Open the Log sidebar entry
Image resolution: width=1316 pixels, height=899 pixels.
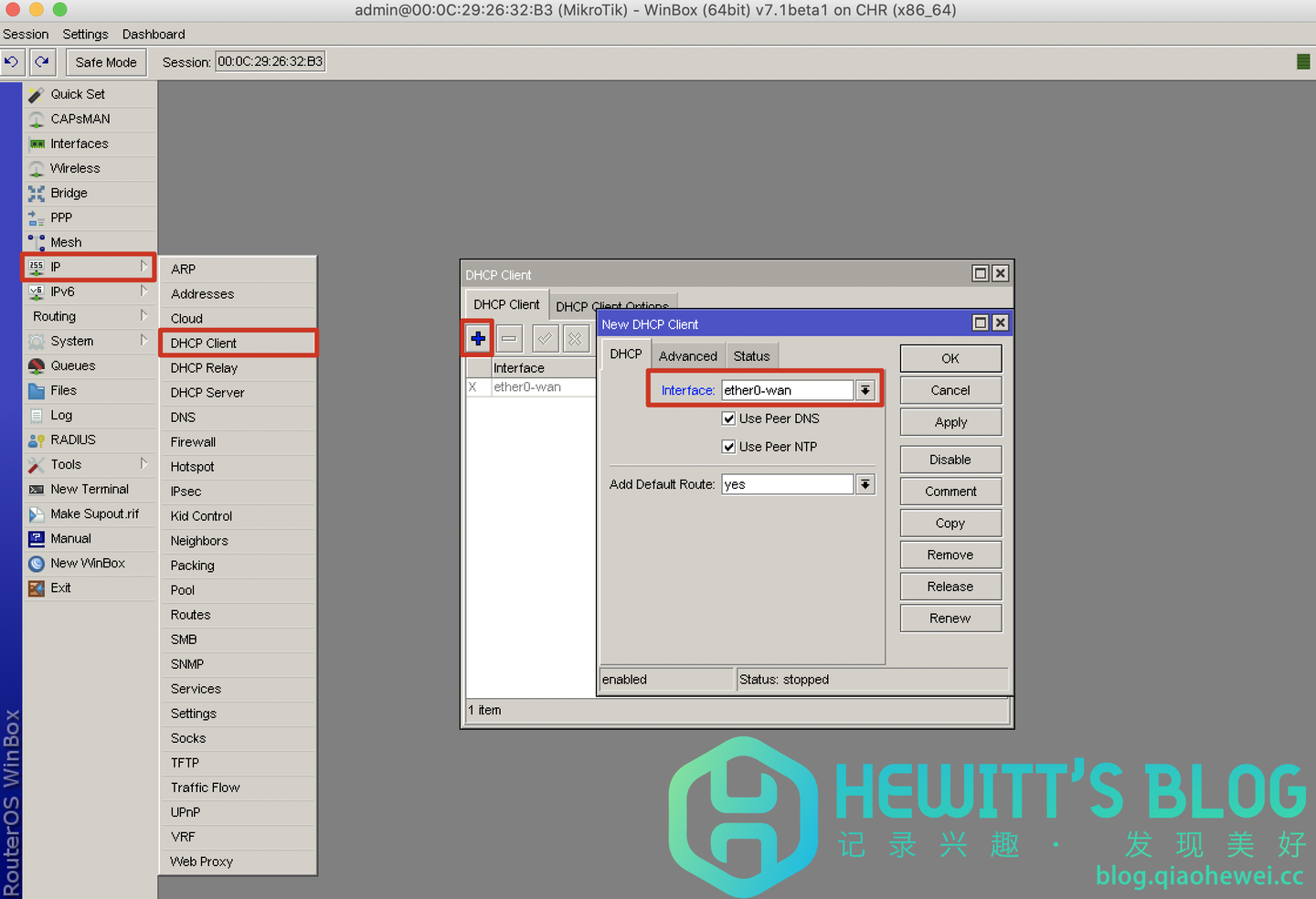[x=90, y=415]
